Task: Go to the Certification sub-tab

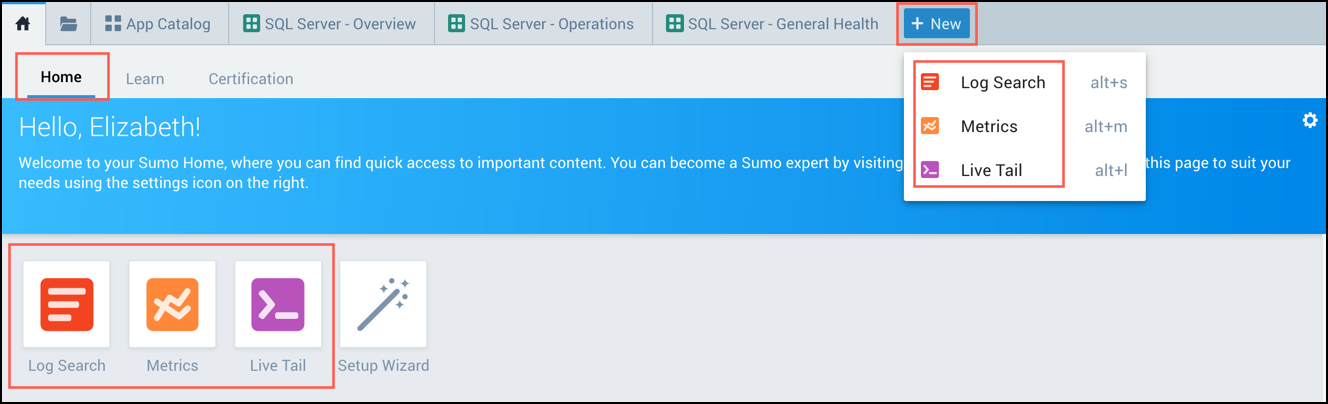Action: point(251,79)
